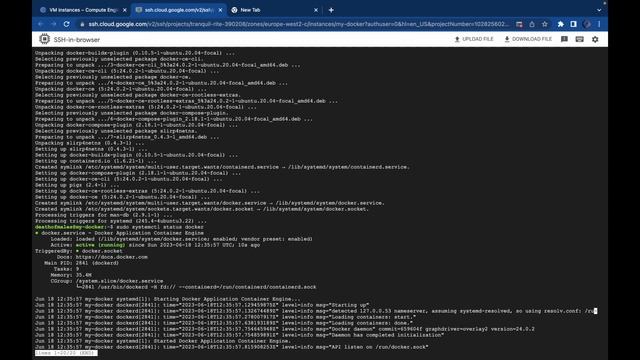Click the DOWNLOAD FILE button
The image size is (640, 360).
(x=528, y=39)
